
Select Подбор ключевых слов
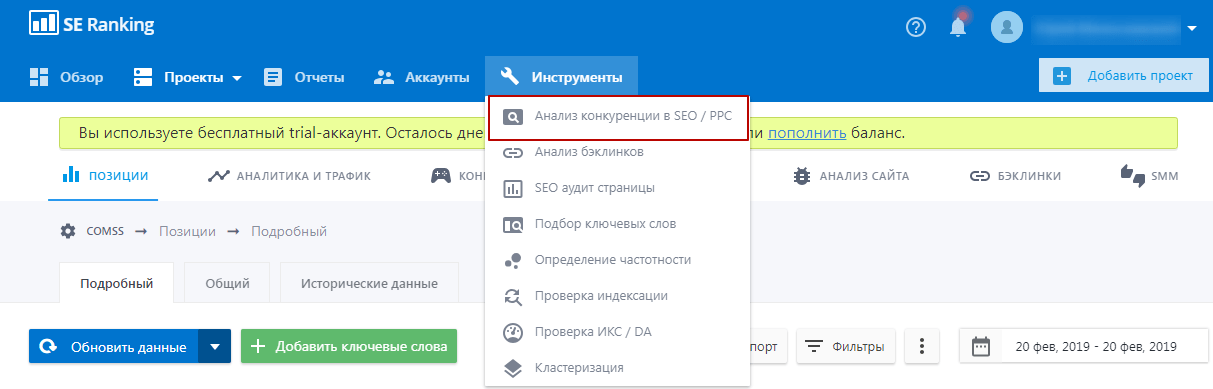click(617, 224)
